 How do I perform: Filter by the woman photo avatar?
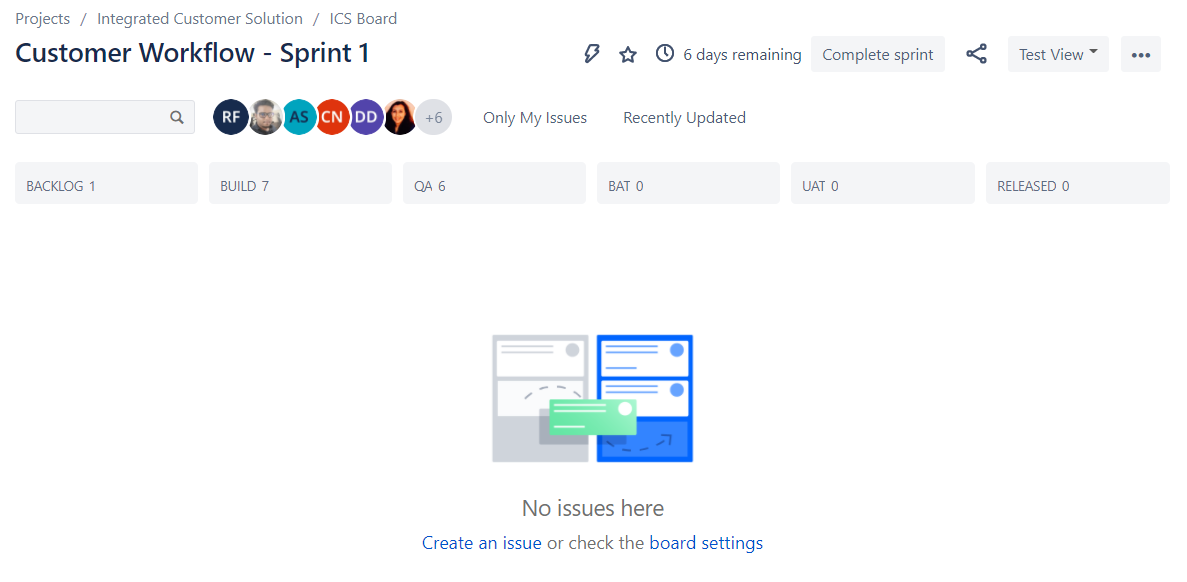click(400, 117)
